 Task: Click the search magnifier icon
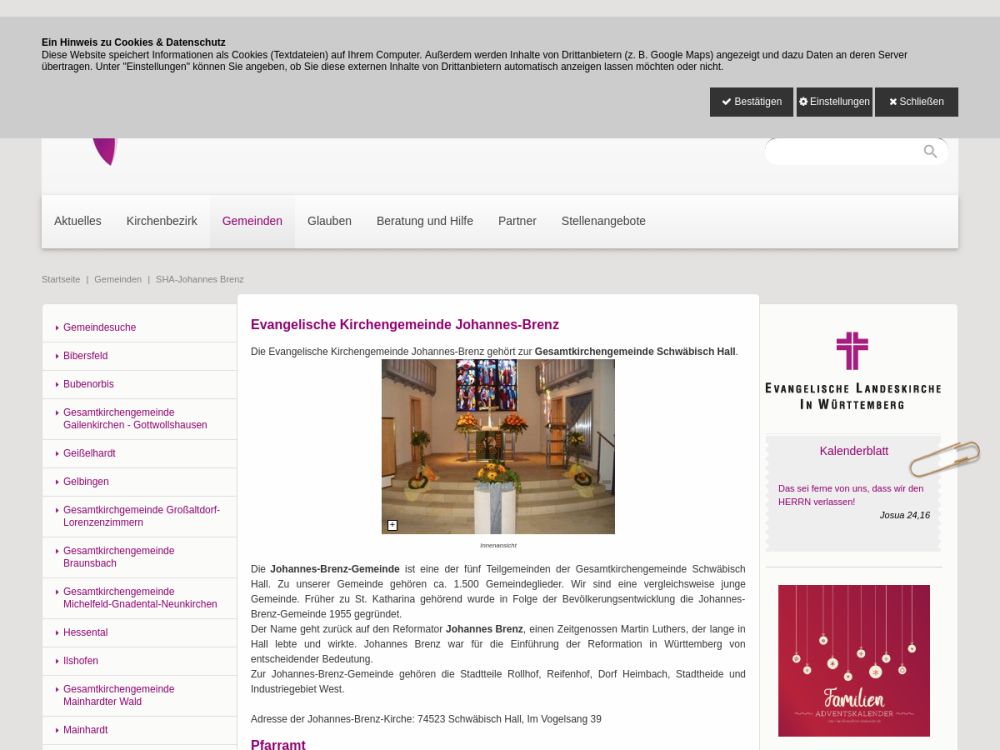point(930,151)
